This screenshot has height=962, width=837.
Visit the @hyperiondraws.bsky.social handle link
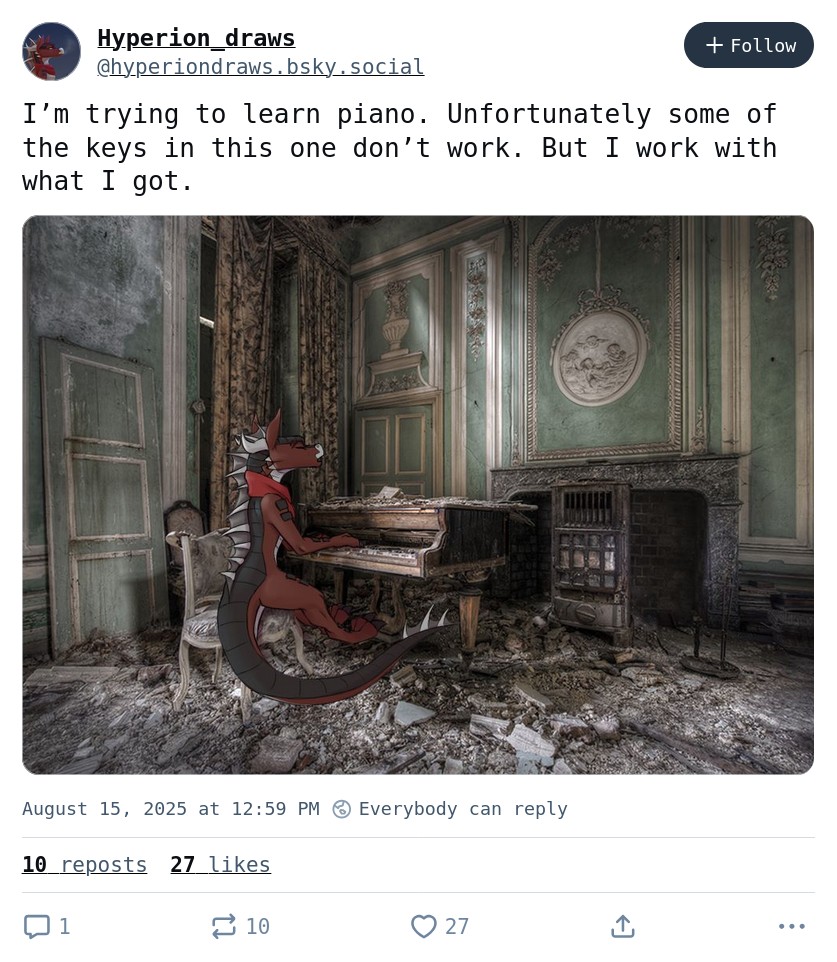[x=260, y=66]
